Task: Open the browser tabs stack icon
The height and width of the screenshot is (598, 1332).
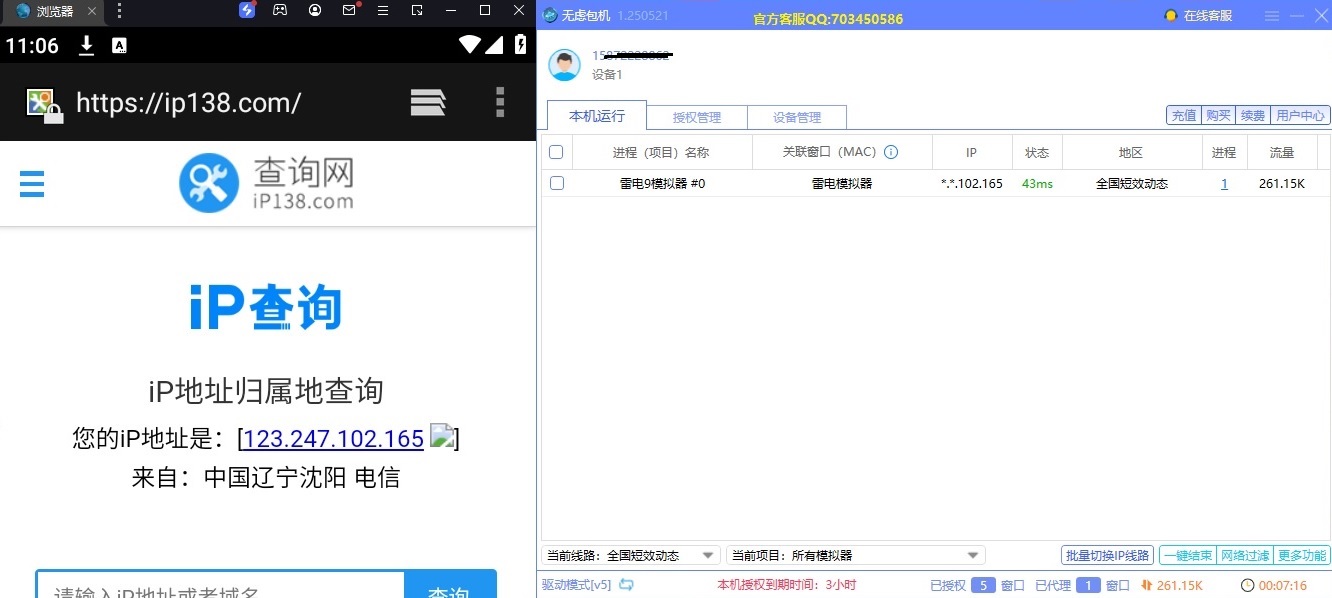Action: [x=428, y=102]
